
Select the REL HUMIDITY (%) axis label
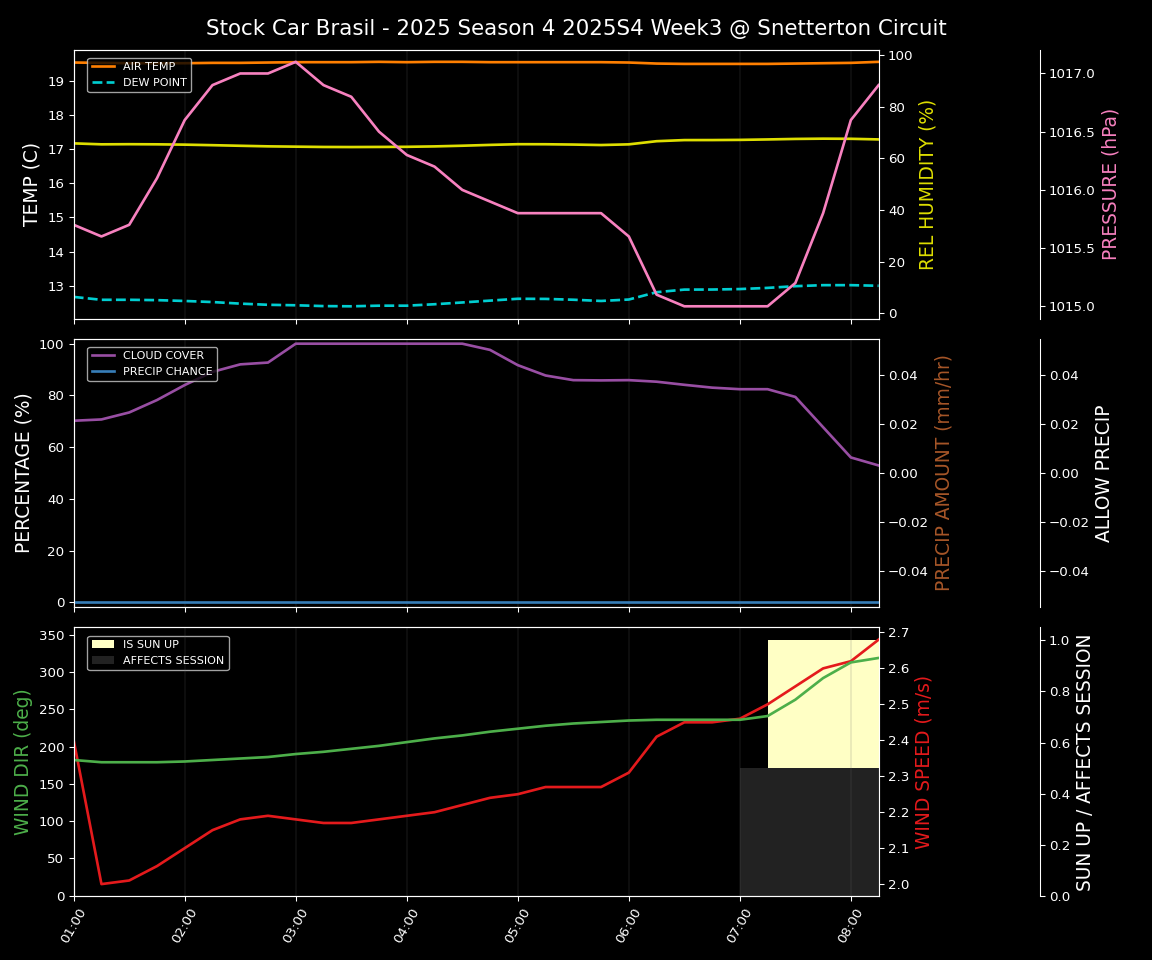[927, 184]
